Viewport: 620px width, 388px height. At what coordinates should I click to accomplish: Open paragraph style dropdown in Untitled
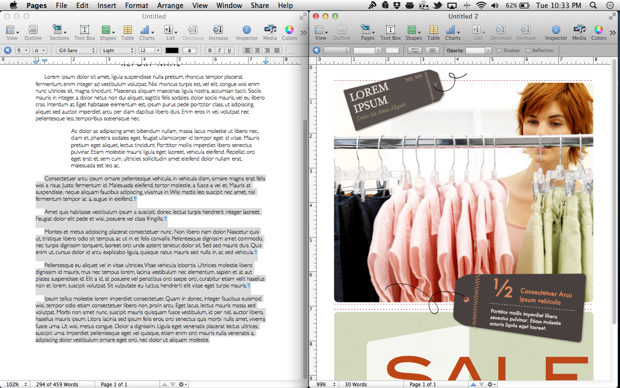(22, 50)
